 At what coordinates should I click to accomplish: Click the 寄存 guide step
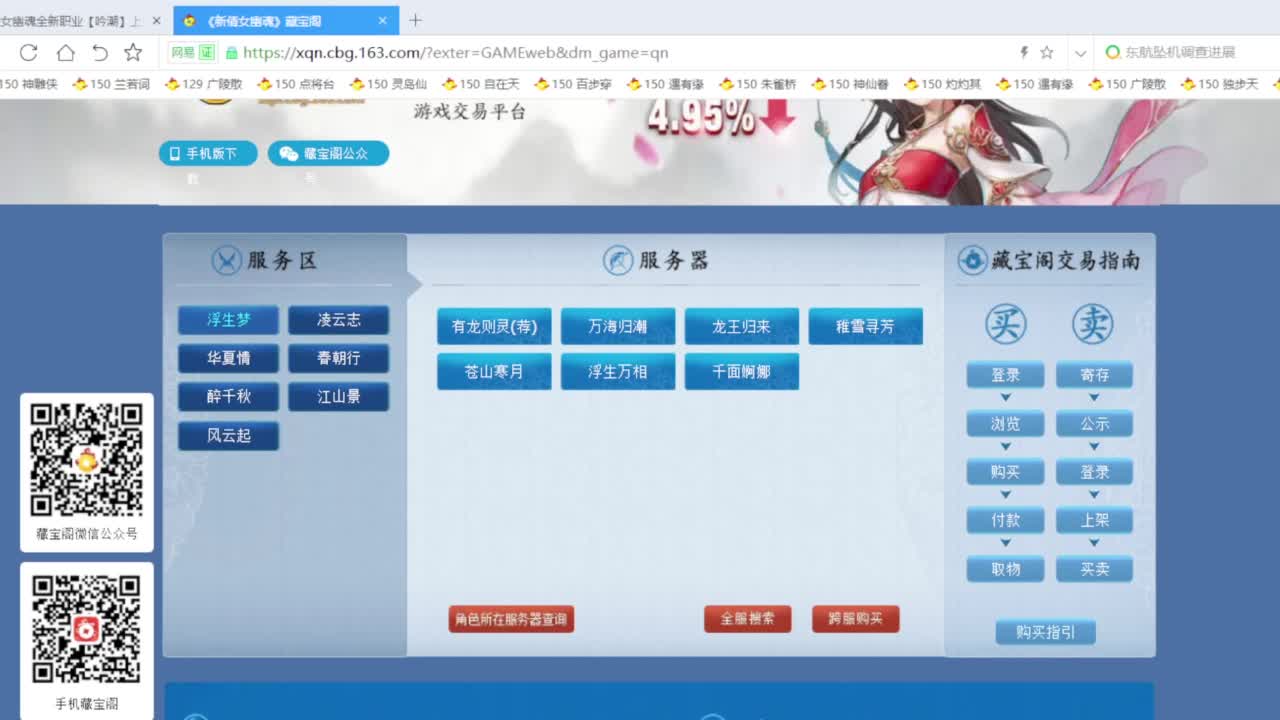tap(1095, 375)
